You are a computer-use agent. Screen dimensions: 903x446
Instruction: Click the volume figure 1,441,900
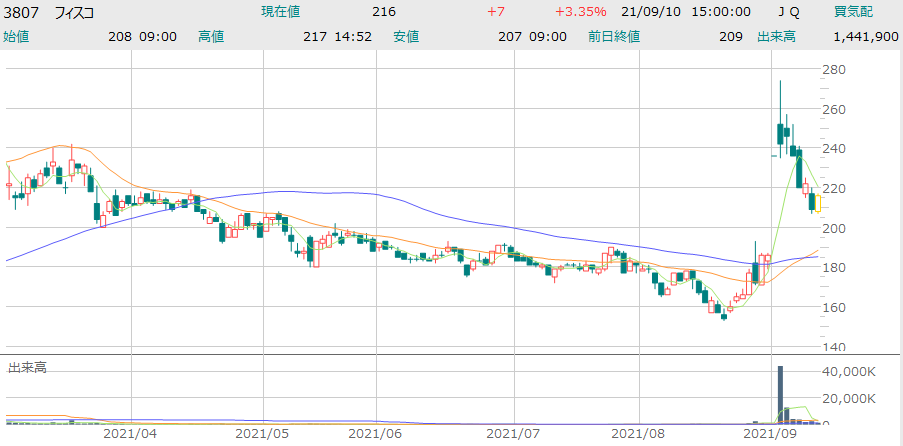(x=863, y=36)
